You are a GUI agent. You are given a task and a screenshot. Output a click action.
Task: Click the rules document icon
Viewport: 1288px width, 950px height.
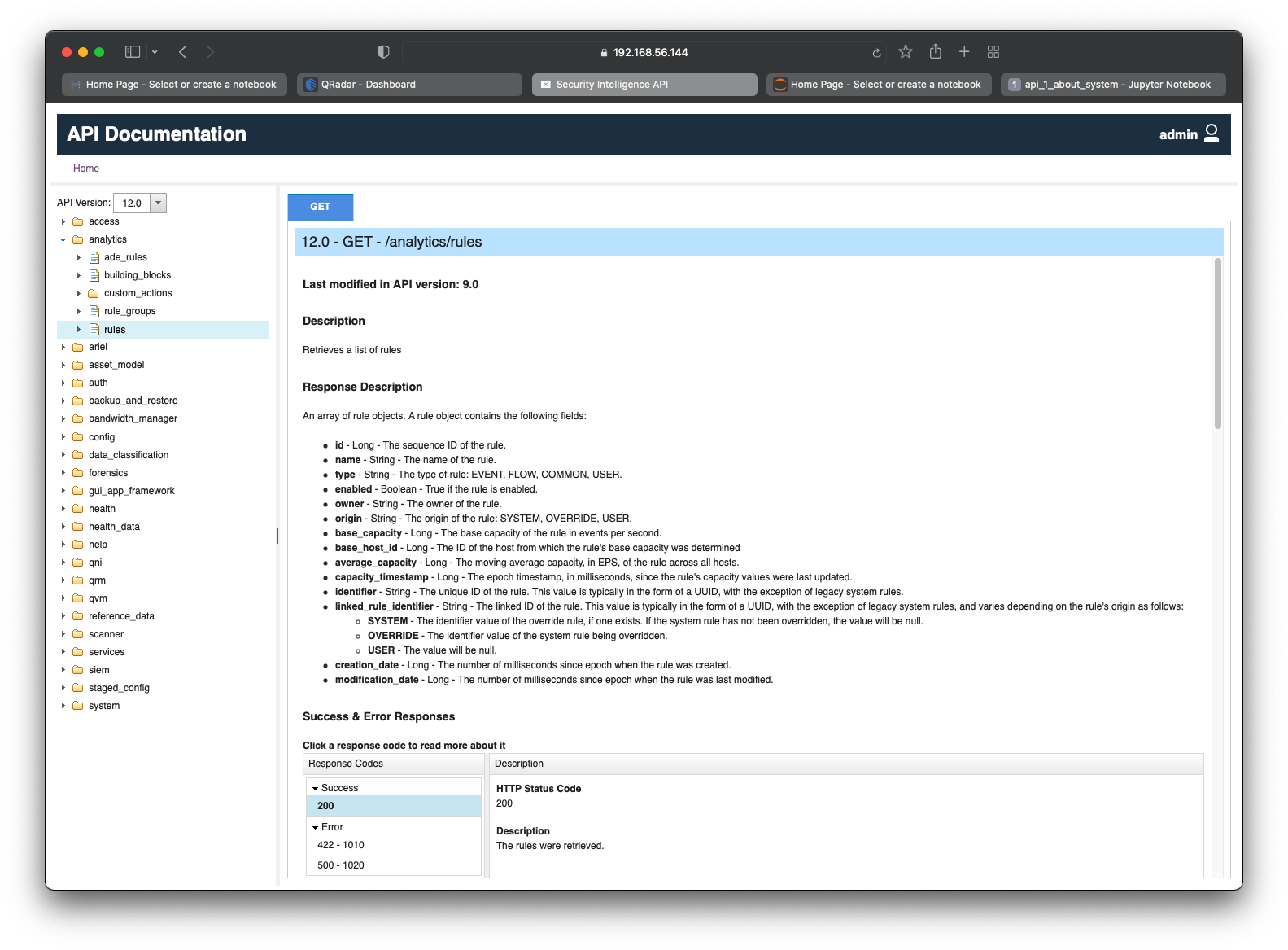coord(94,330)
